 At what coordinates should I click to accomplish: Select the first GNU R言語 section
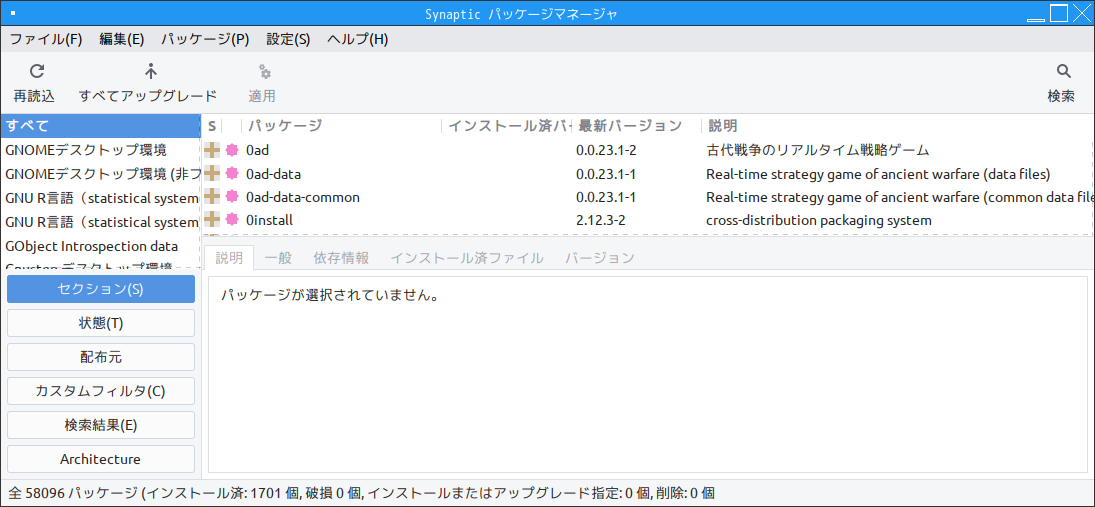coord(101,198)
